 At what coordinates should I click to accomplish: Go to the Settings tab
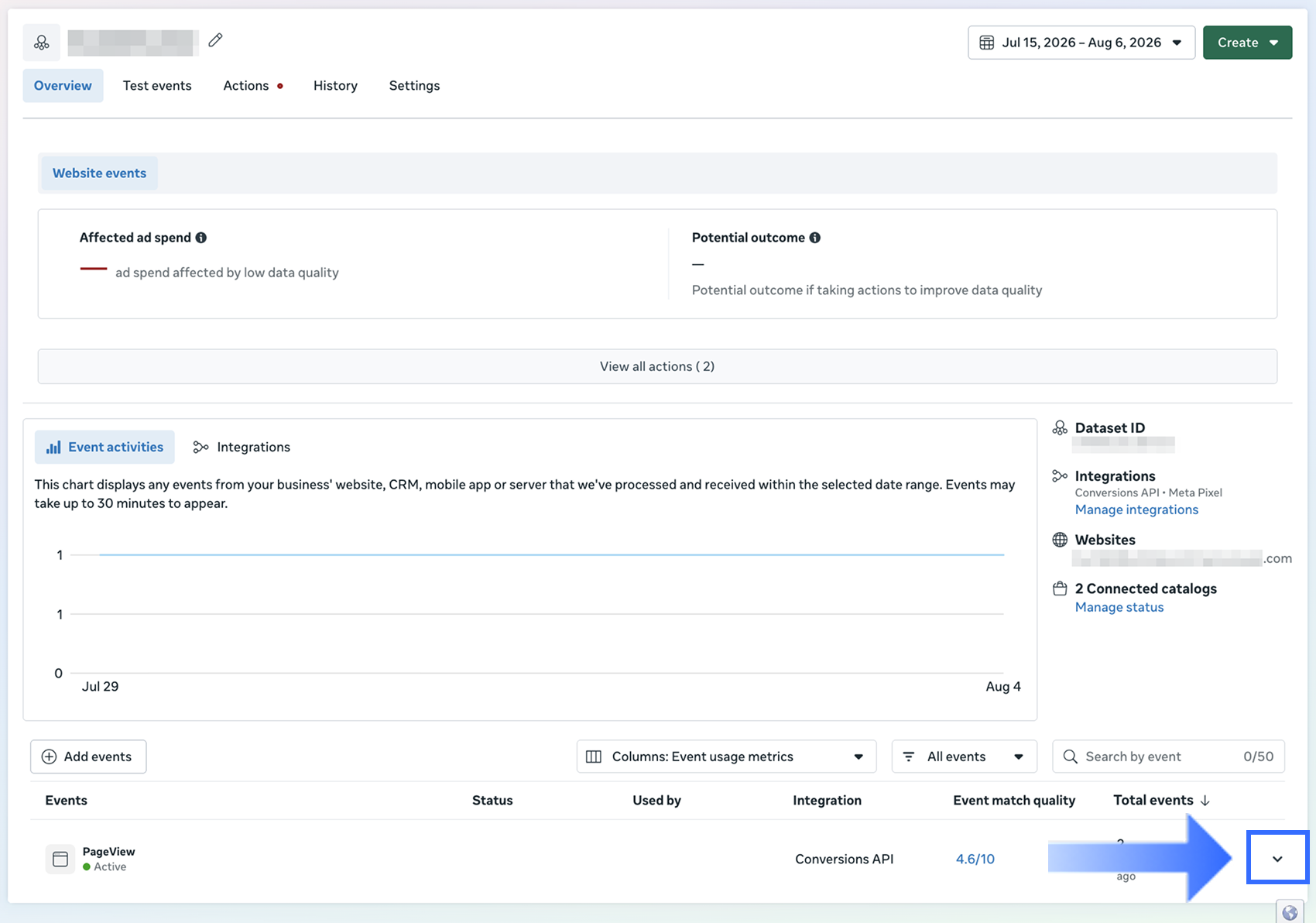pyautogui.click(x=414, y=85)
